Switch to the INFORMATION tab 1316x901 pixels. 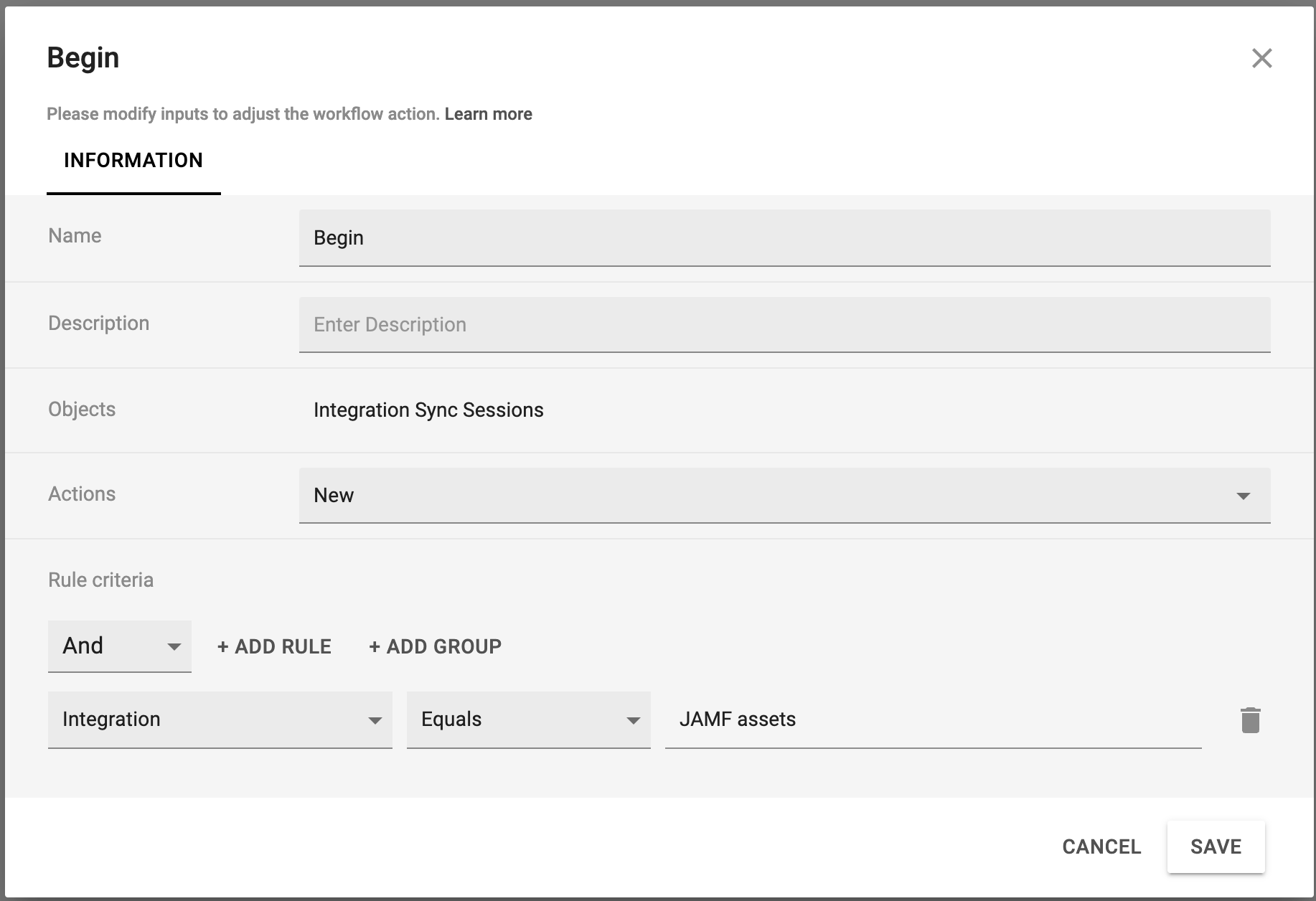pyautogui.click(x=133, y=161)
